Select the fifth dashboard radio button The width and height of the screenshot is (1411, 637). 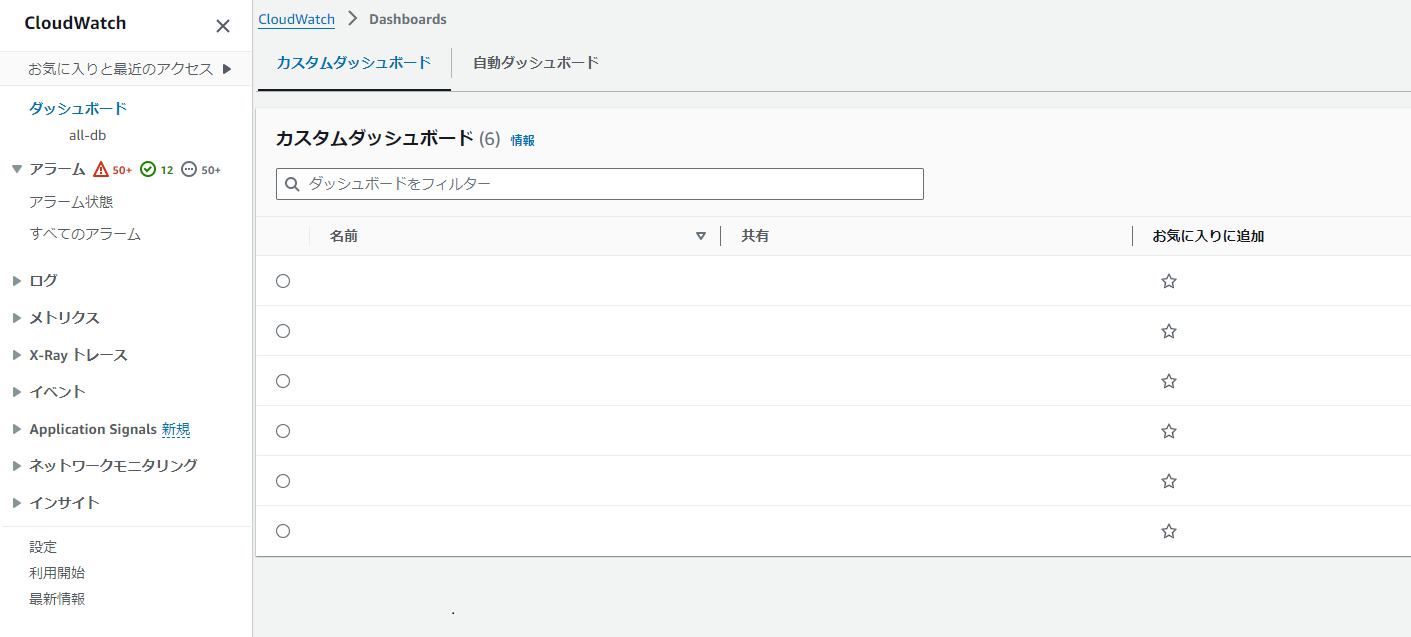[x=283, y=481]
